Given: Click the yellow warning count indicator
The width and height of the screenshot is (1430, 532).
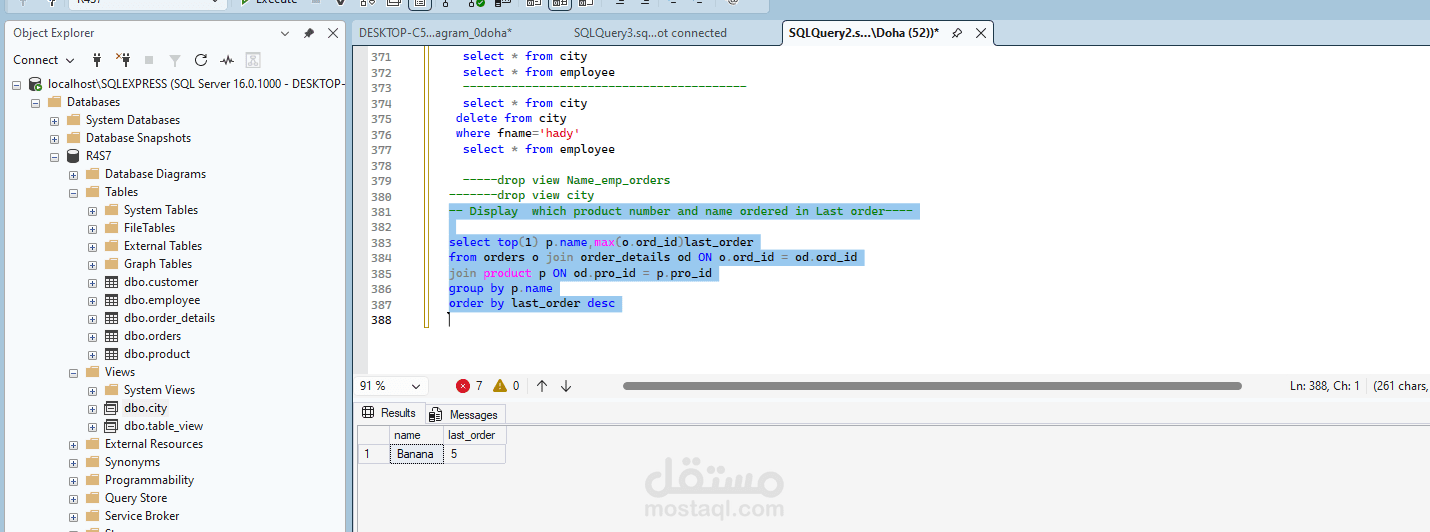Looking at the screenshot, I should point(506,386).
